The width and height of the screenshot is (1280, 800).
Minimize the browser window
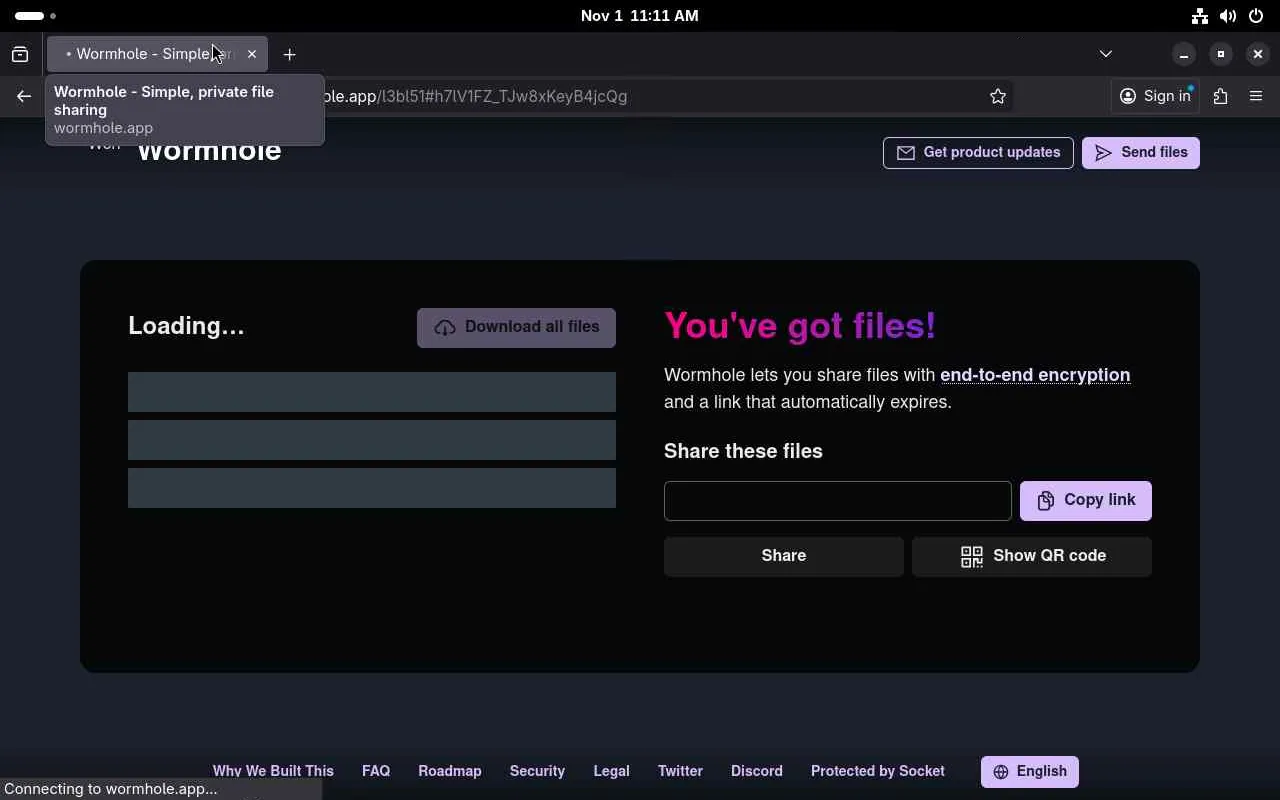pyautogui.click(x=1184, y=54)
